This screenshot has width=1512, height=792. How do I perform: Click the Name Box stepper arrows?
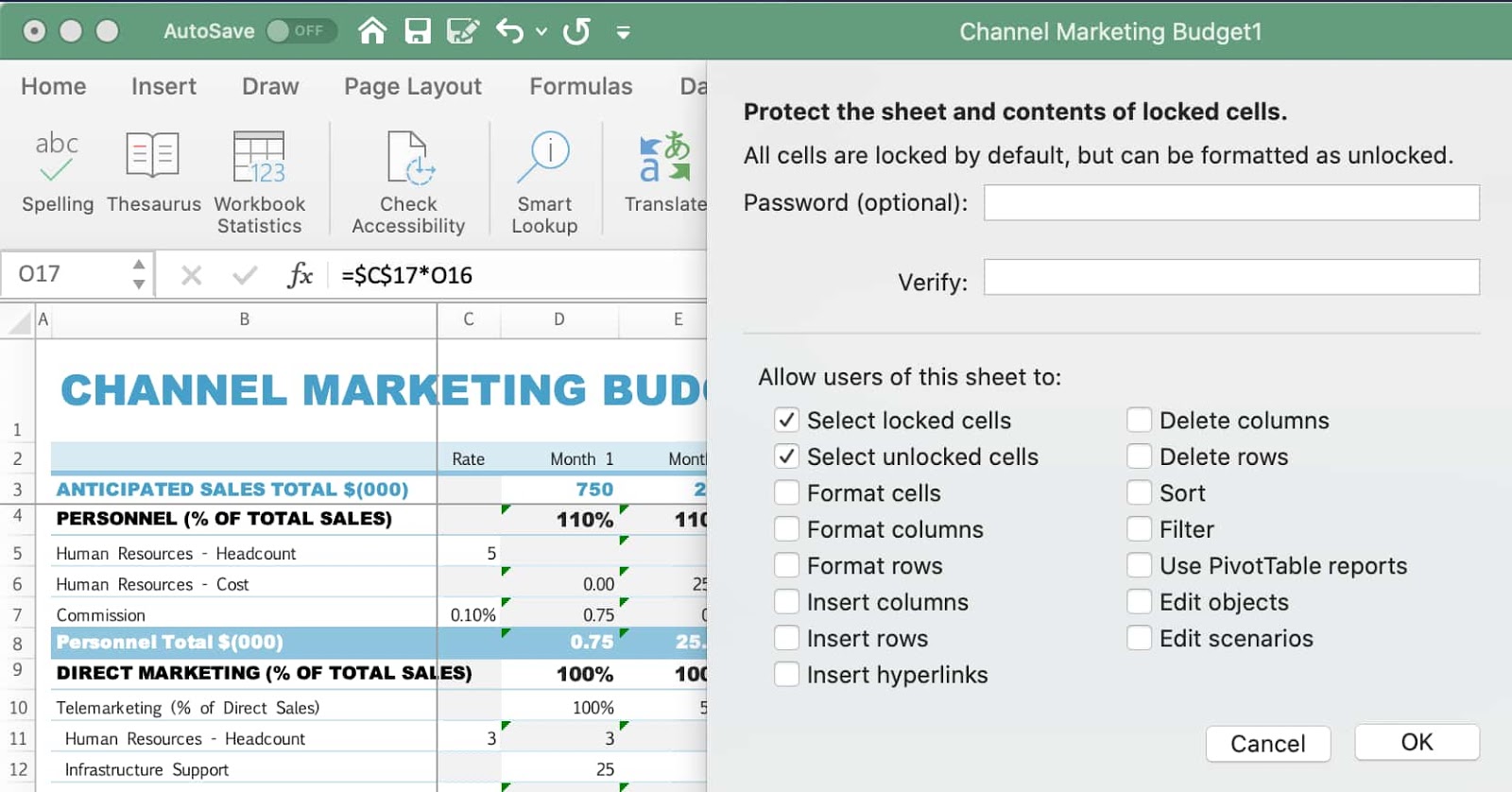click(x=139, y=274)
